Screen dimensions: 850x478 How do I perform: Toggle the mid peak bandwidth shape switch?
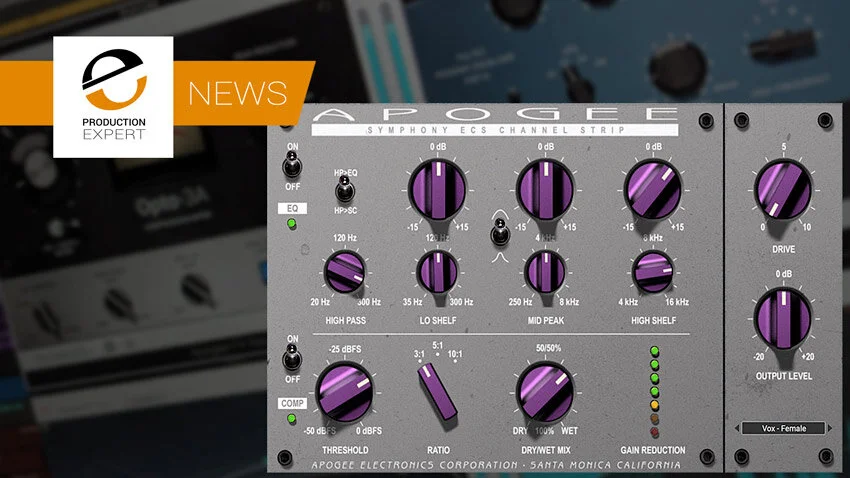pos(500,231)
